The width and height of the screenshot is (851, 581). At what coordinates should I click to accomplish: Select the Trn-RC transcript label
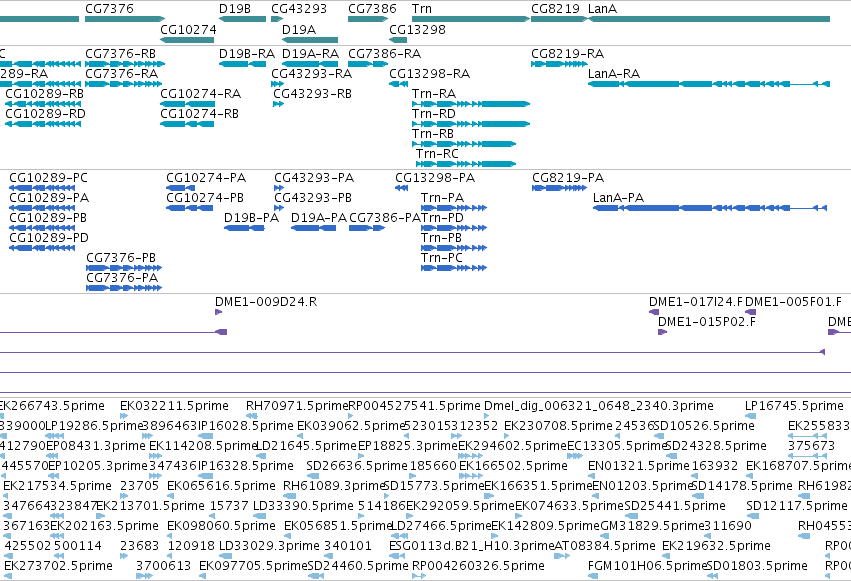[437, 154]
